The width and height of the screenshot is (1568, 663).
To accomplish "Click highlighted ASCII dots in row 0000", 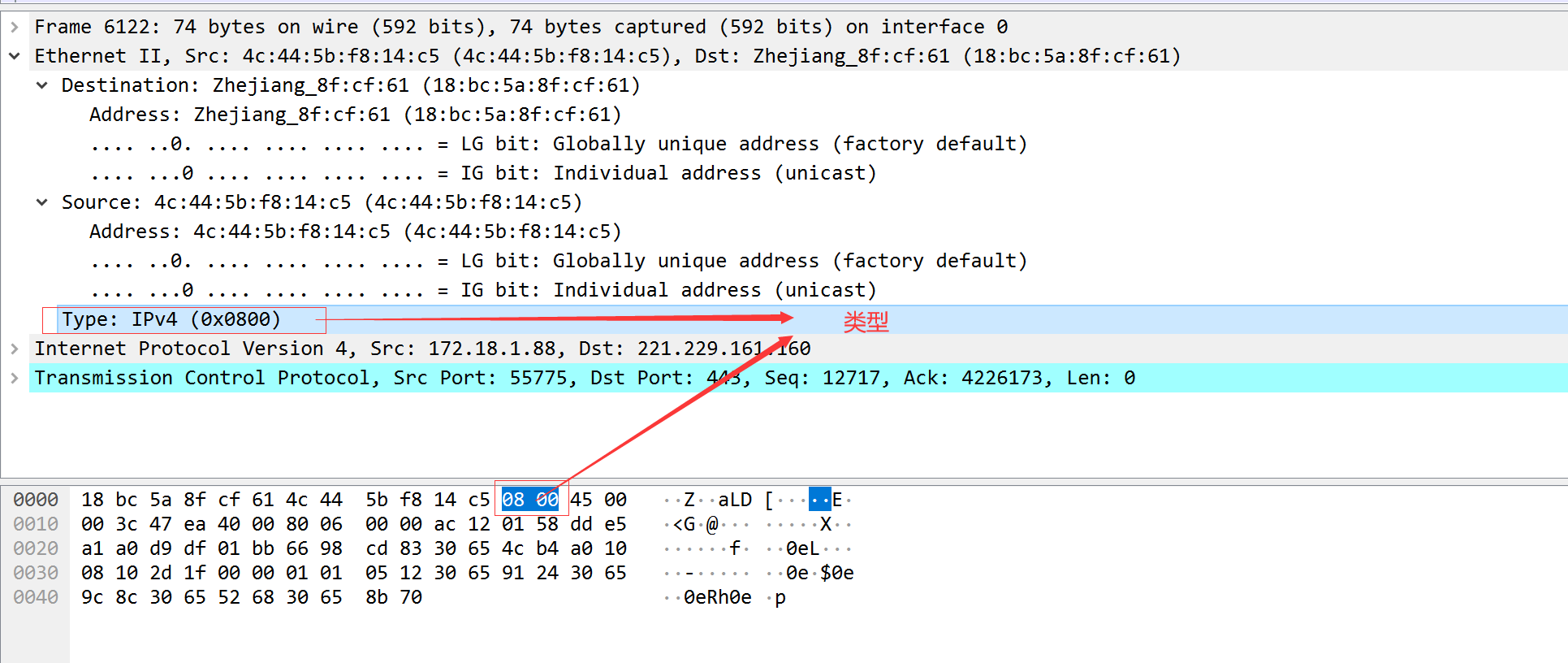I will (x=820, y=500).
